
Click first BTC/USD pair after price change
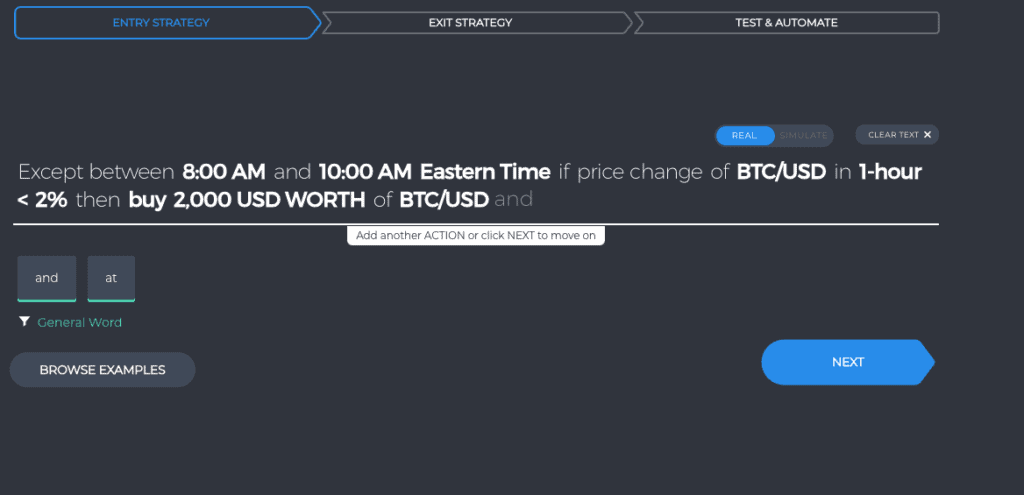click(781, 172)
